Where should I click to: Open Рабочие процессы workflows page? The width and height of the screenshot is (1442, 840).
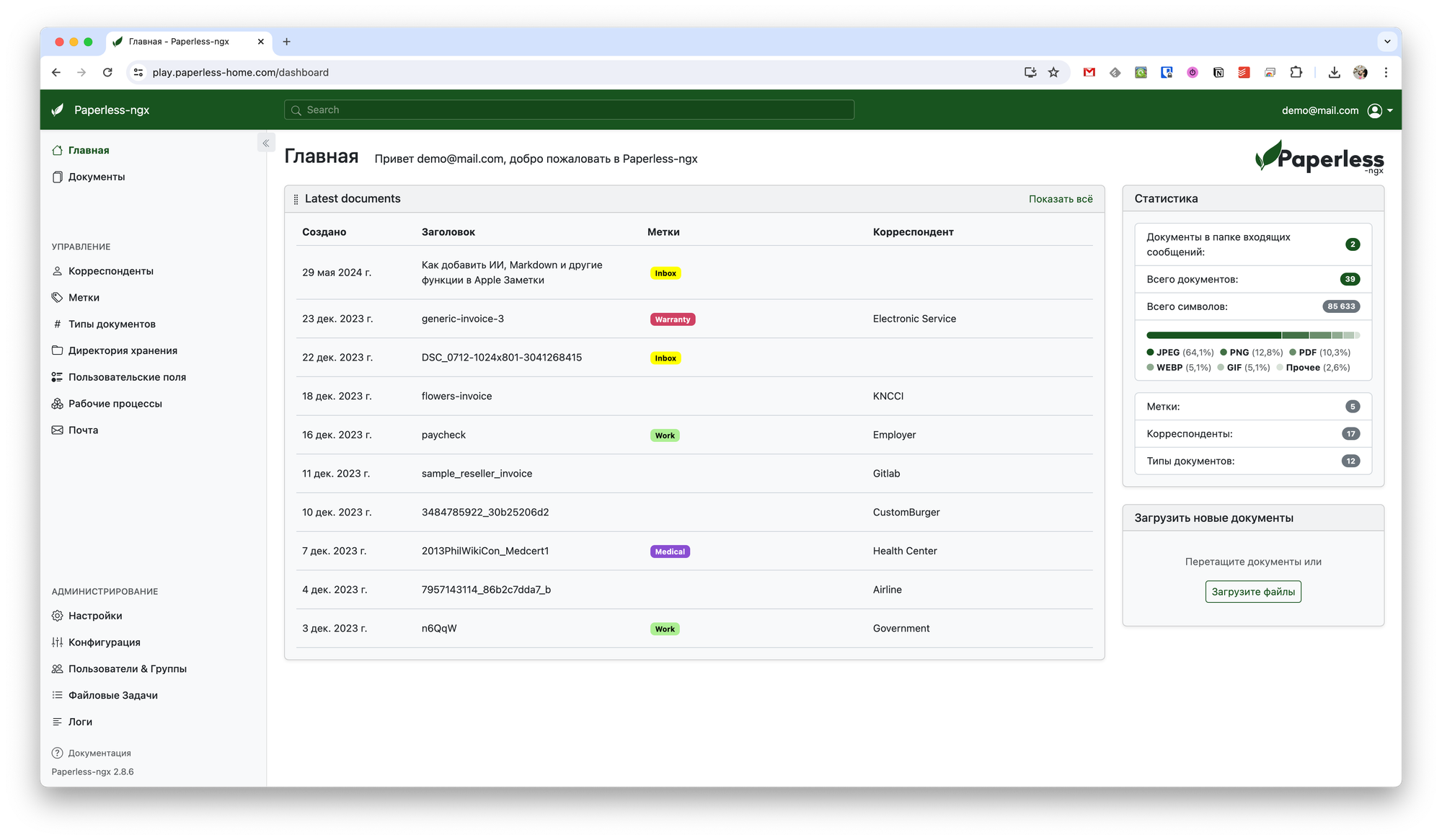115,404
